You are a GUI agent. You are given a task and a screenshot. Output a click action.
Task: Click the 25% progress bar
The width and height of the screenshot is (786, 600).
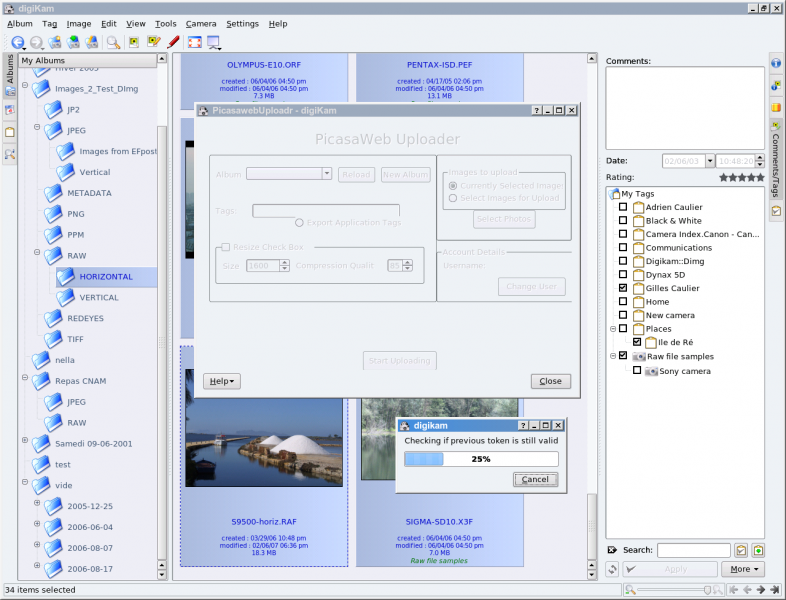(481, 459)
